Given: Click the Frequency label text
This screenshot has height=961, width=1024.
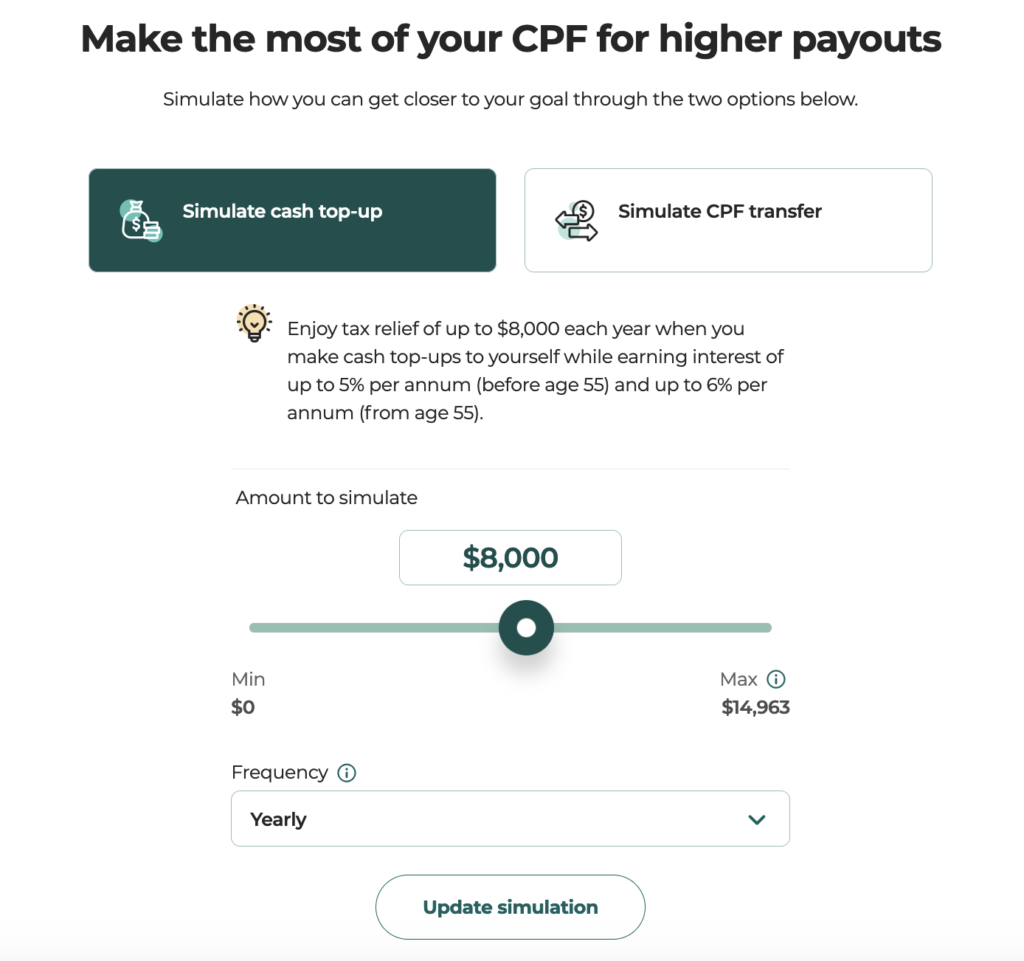Looking at the screenshot, I should coord(280,772).
